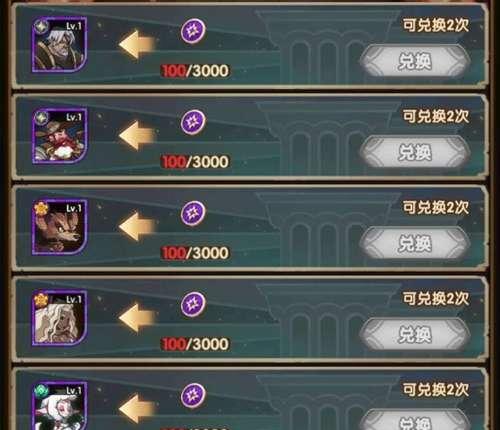Click 兑换 button for the pale-haired hero

click(415, 335)
